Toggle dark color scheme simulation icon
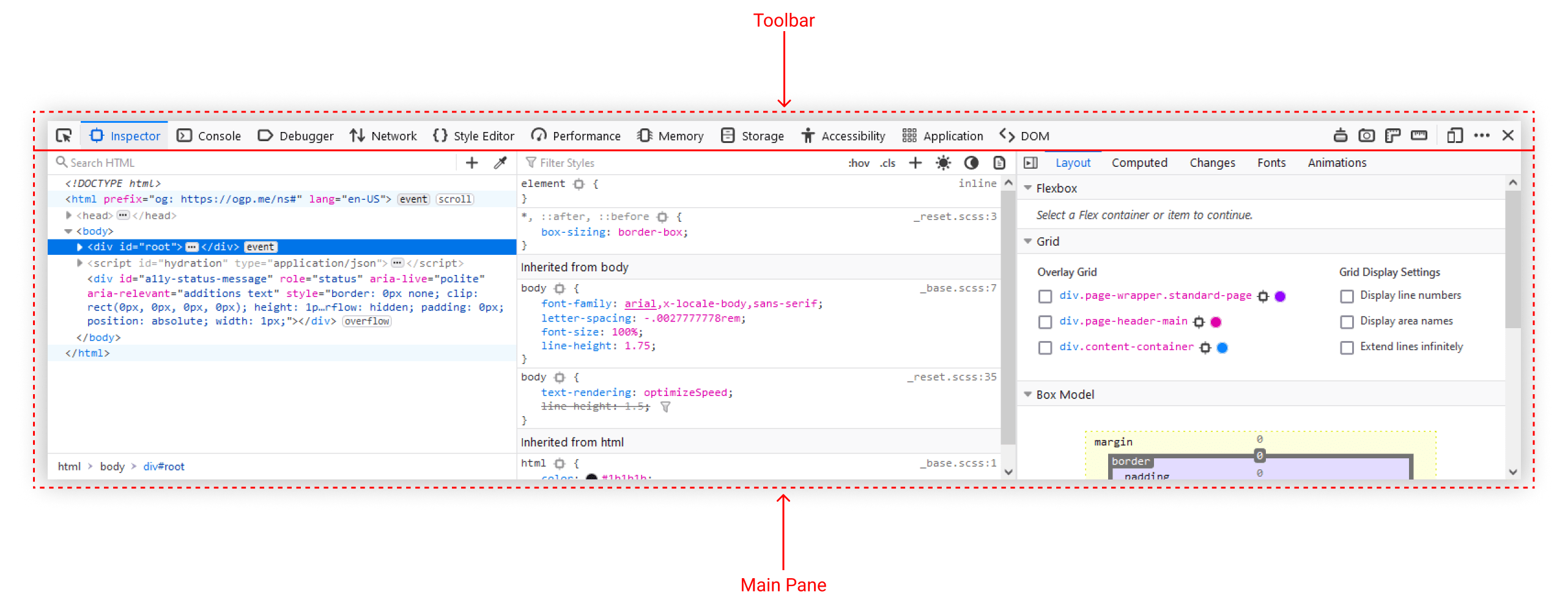This screenshot has width=1568, height=605. point(971,163)
